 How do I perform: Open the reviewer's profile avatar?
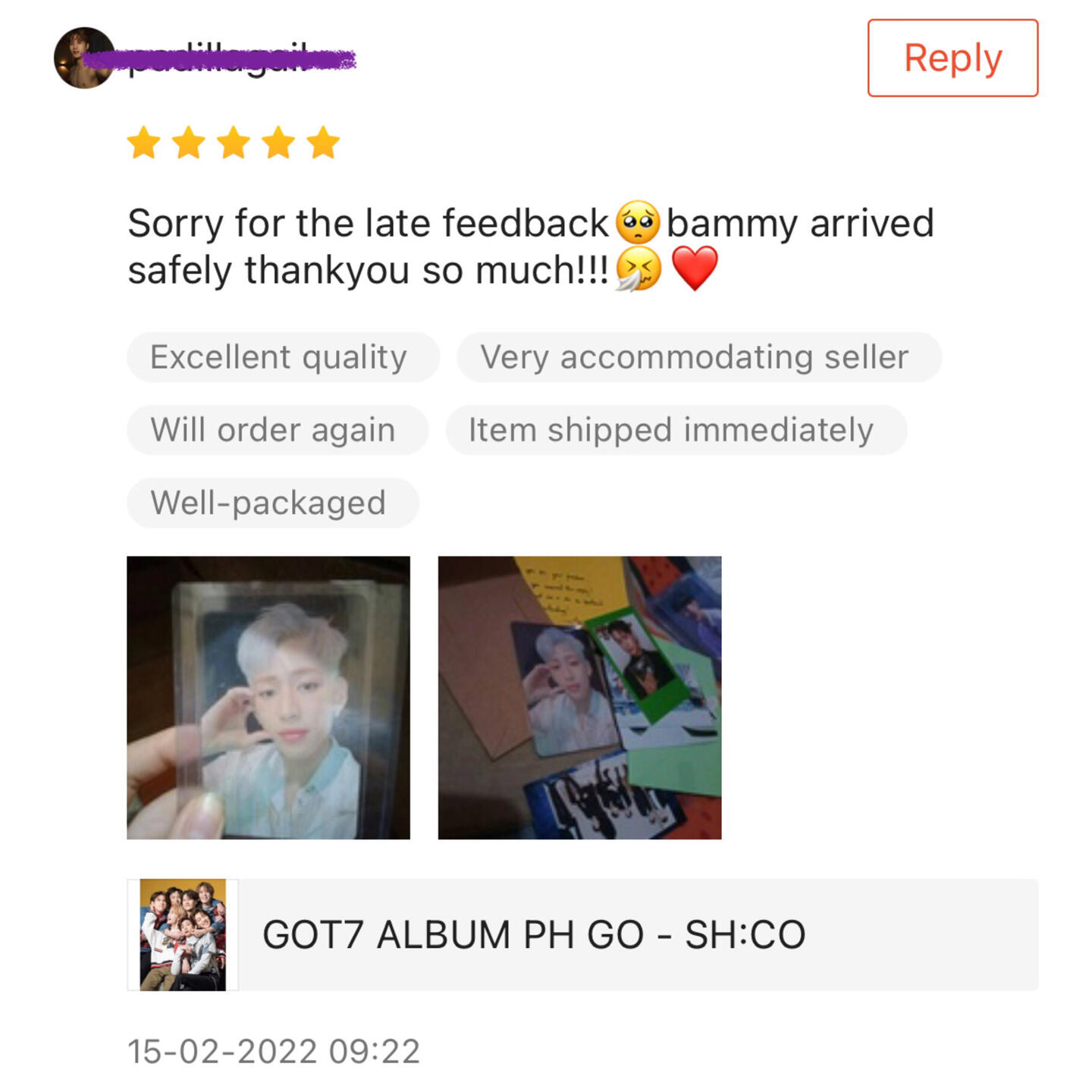(84, 58)
